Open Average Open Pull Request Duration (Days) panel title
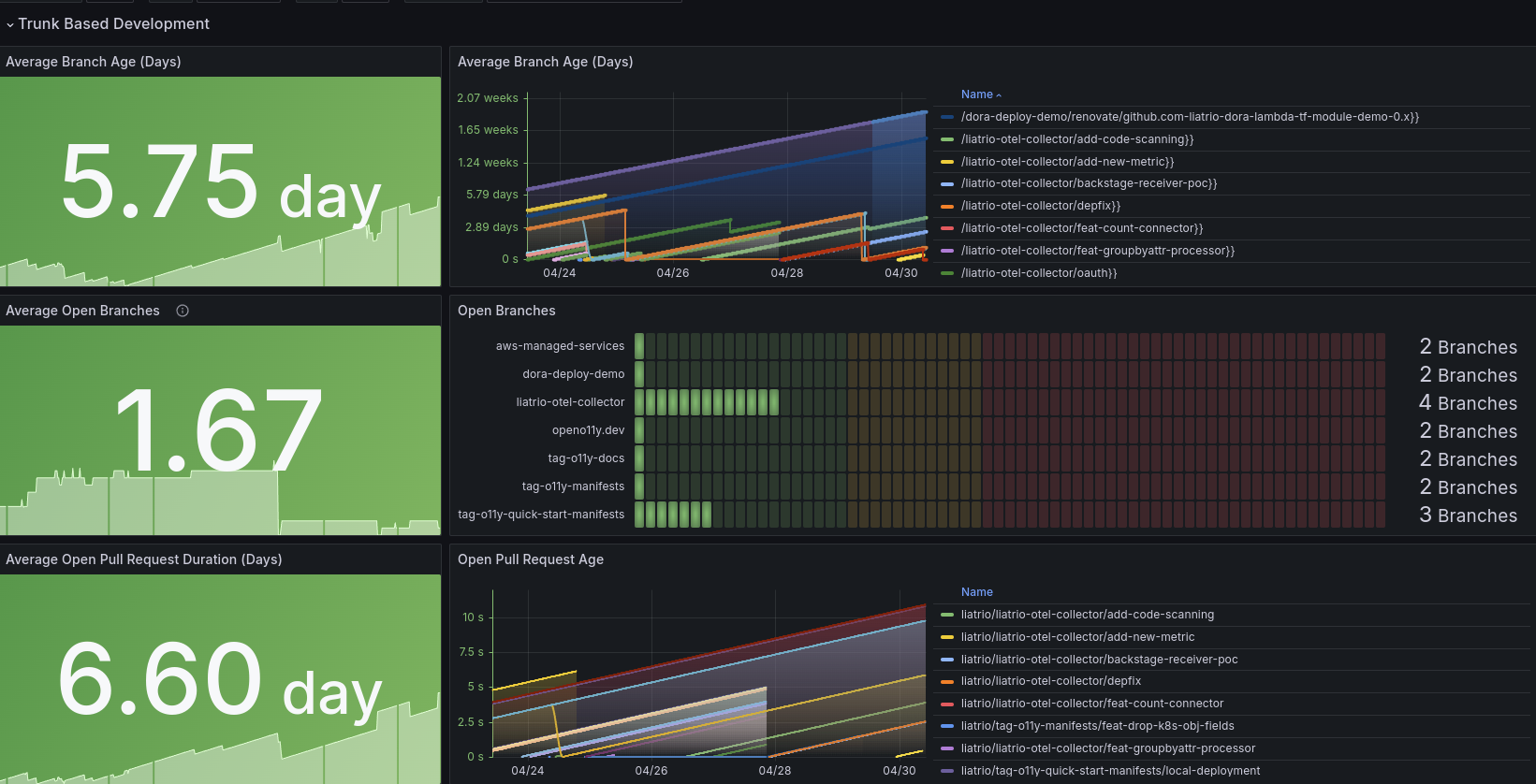Image resolution: width=1536 pixels, height=784 pixels. (x=144, y=559)
